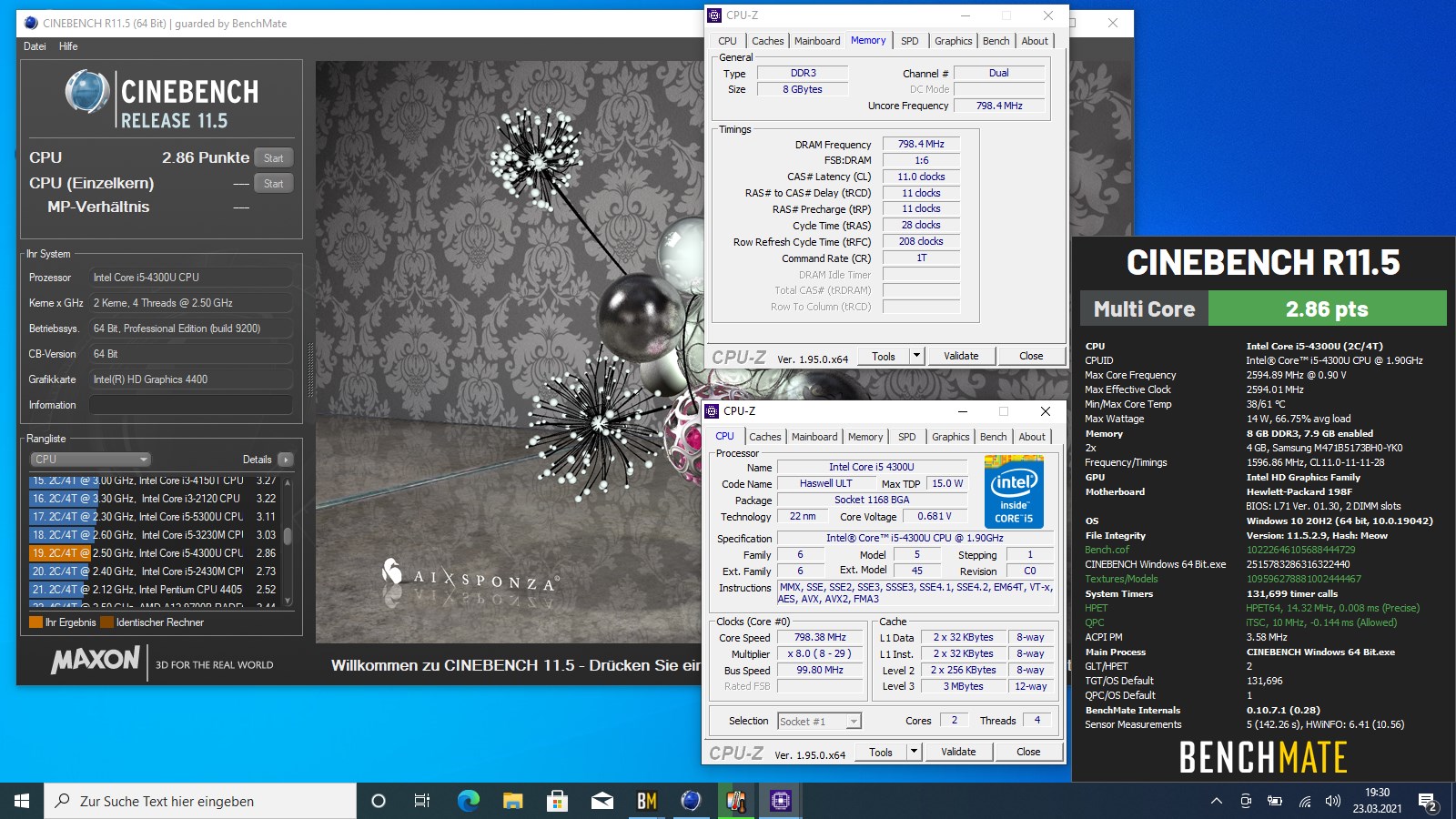Click the Windows search text box

pos(200,801)
